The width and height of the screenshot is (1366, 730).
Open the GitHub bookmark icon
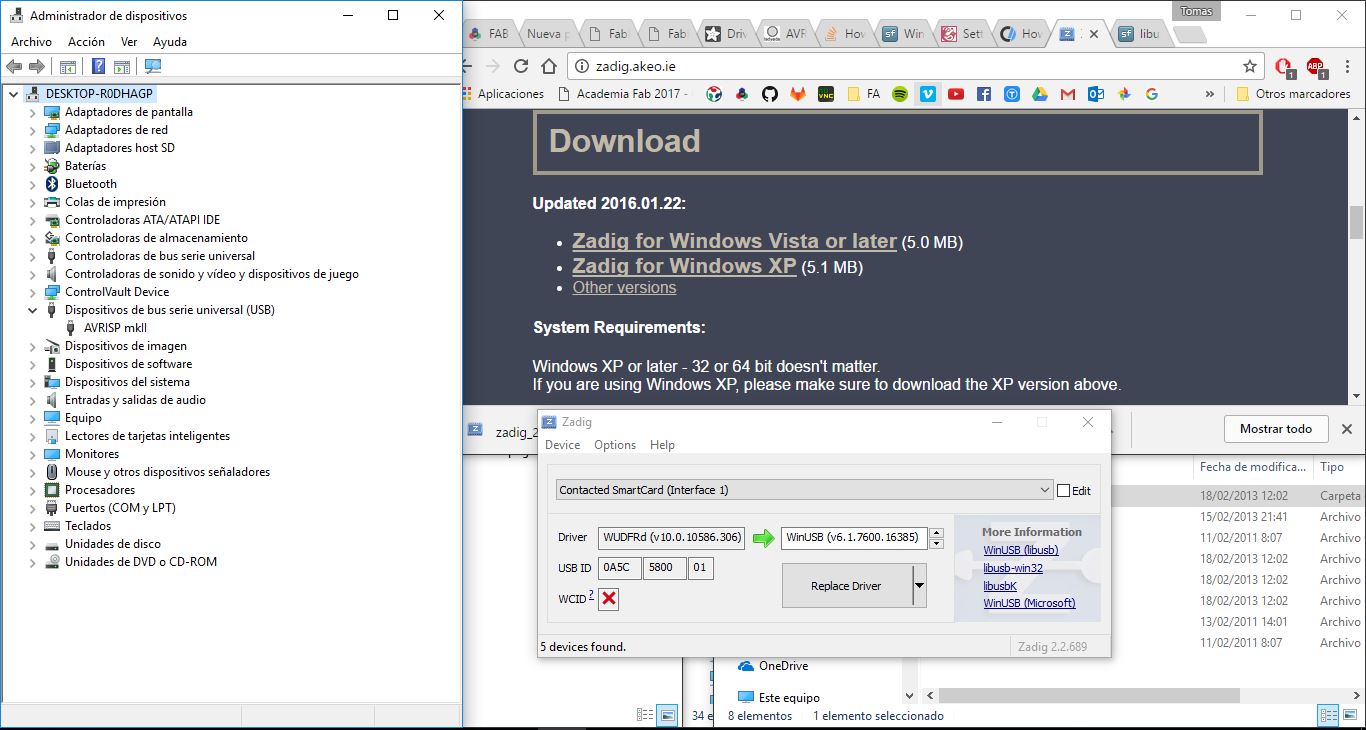(769, 94)
